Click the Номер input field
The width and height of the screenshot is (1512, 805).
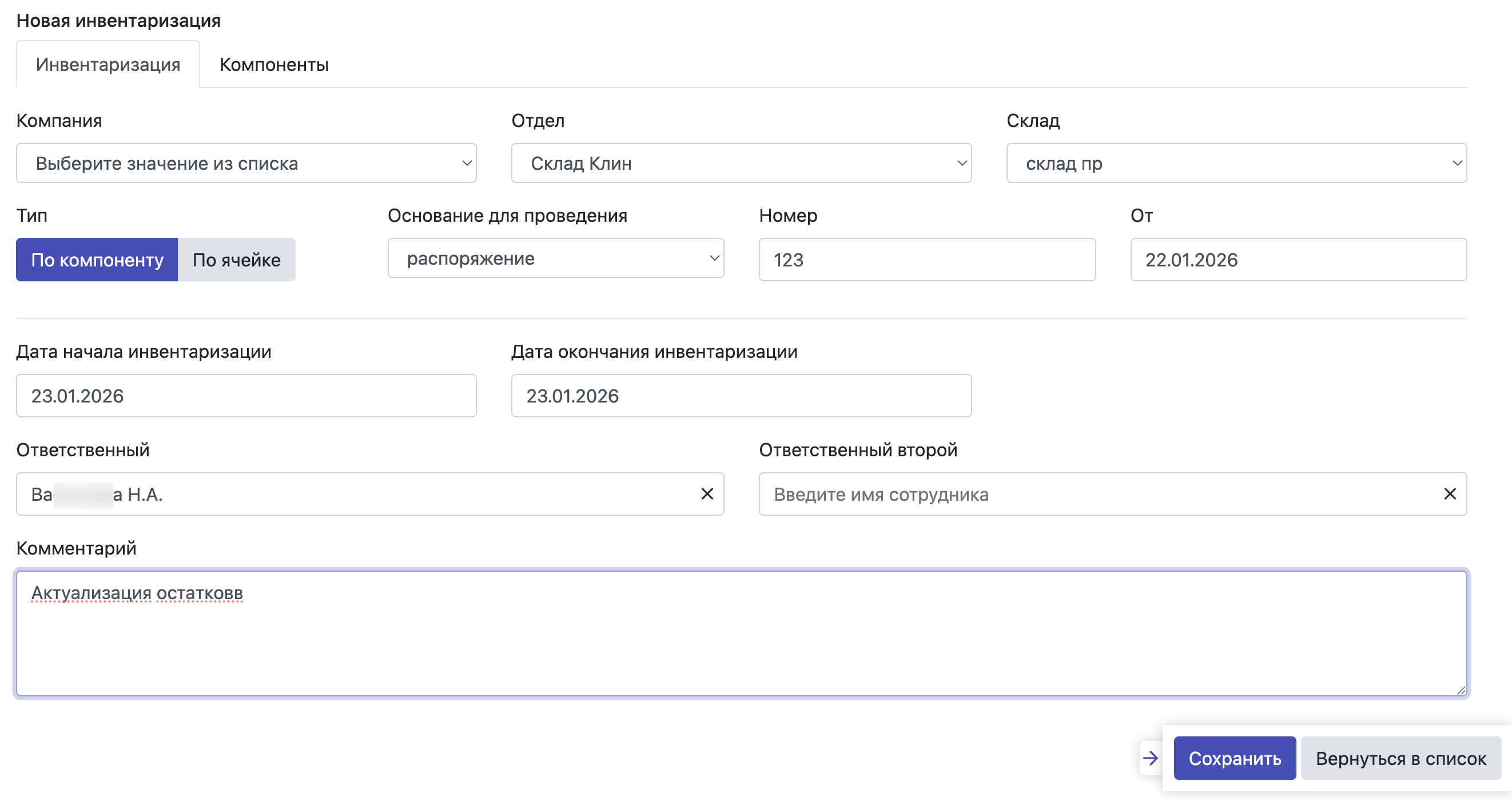(926, 260)
